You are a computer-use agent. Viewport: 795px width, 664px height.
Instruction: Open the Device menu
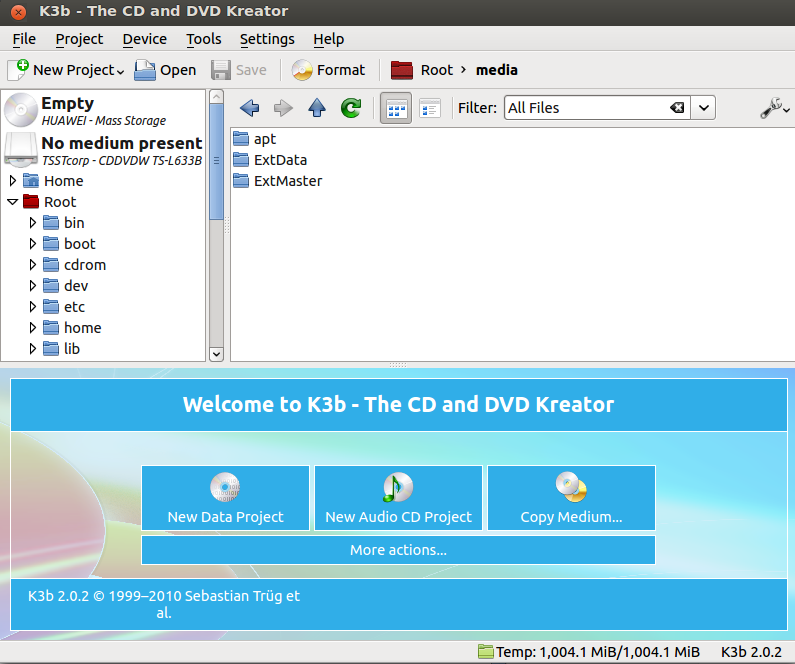[144, 39]
